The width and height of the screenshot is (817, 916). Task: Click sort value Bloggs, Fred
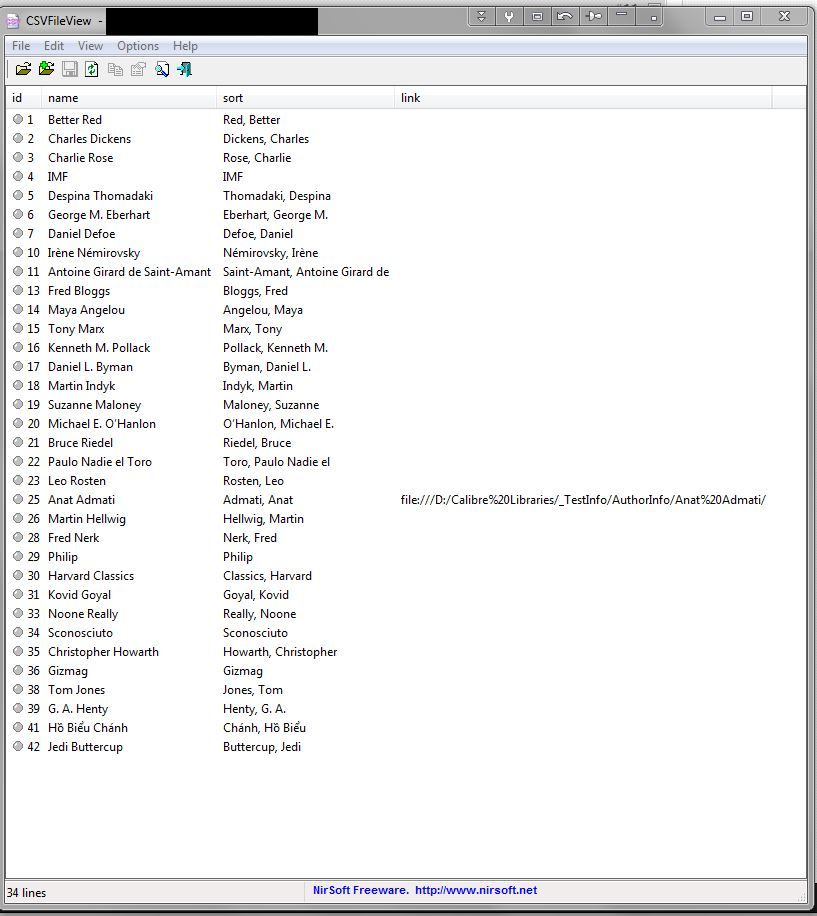coord(255,290)
